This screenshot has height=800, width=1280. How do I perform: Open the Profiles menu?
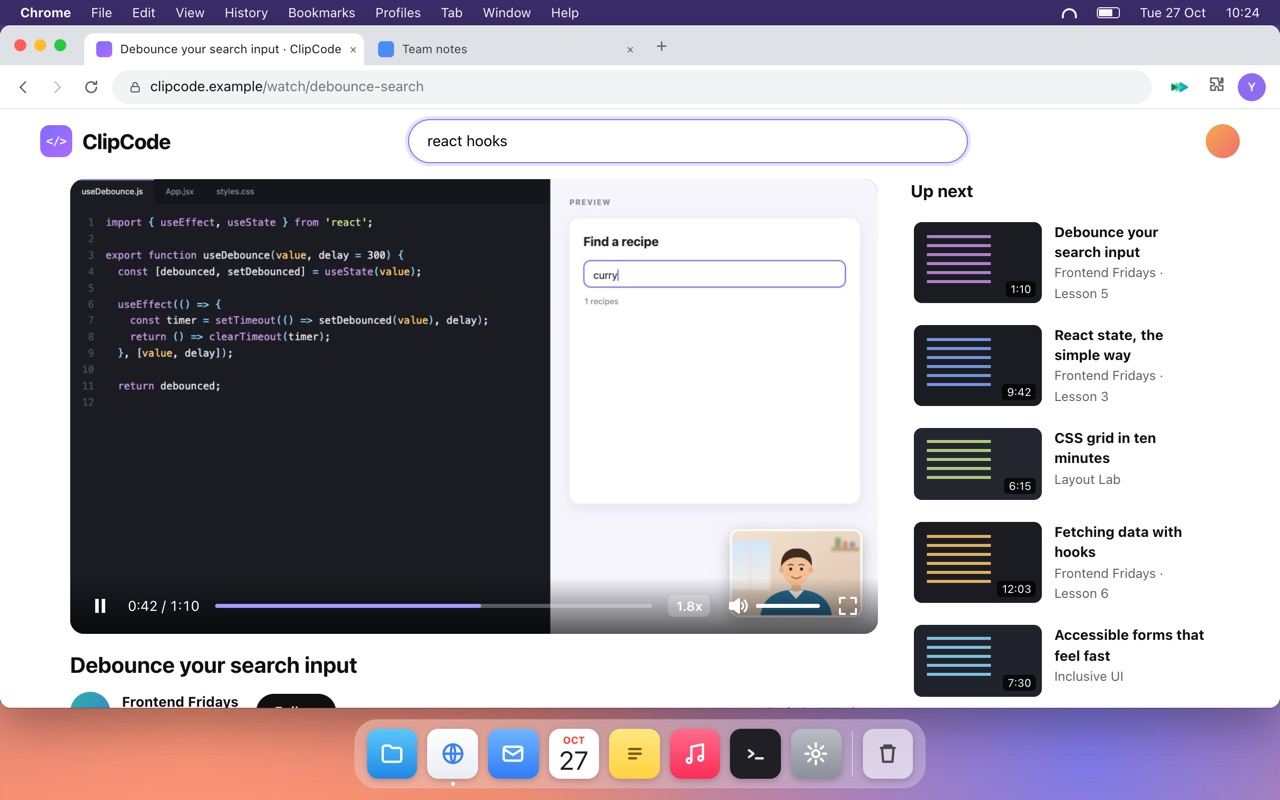[397, 13]
